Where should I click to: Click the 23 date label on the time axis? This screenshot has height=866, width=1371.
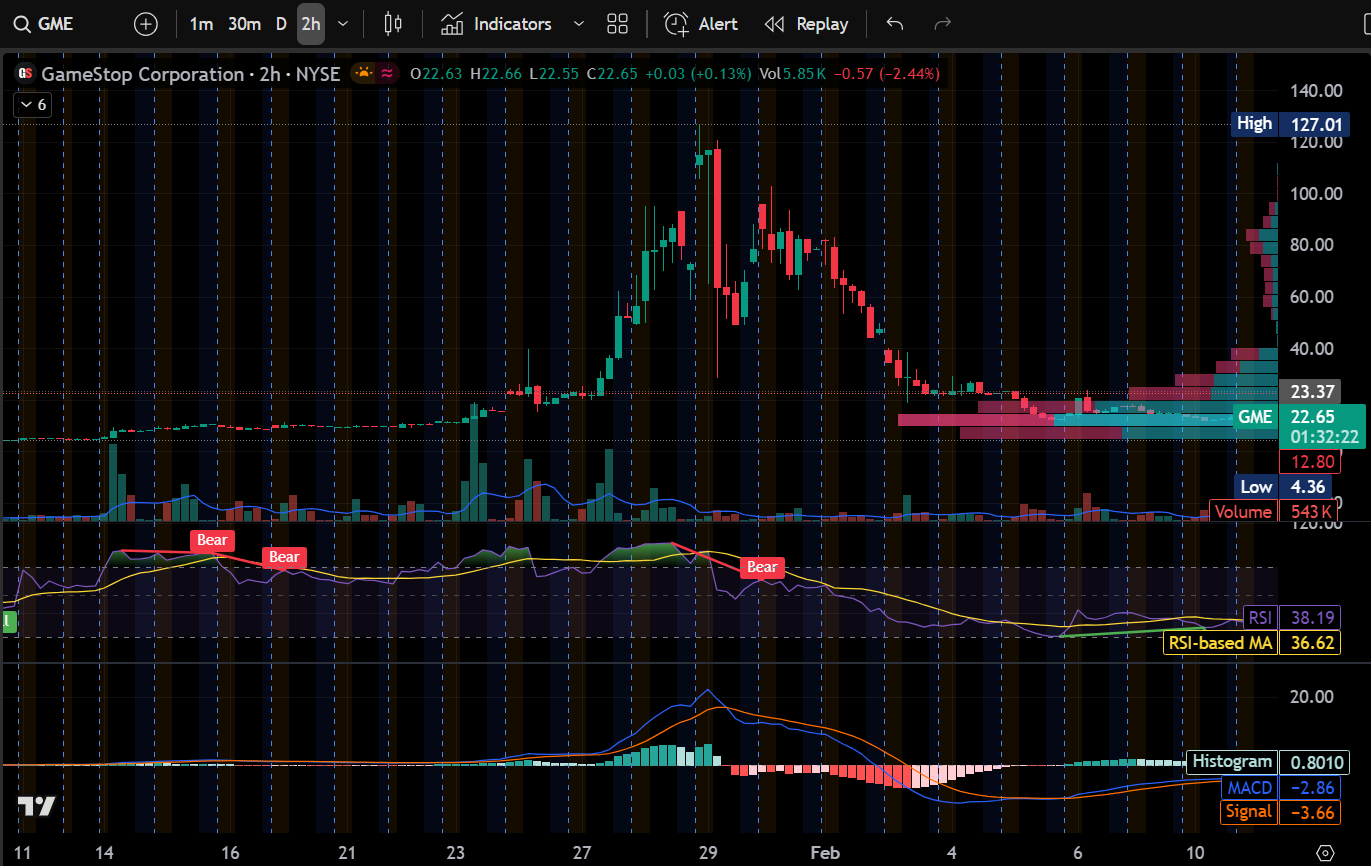455,853
